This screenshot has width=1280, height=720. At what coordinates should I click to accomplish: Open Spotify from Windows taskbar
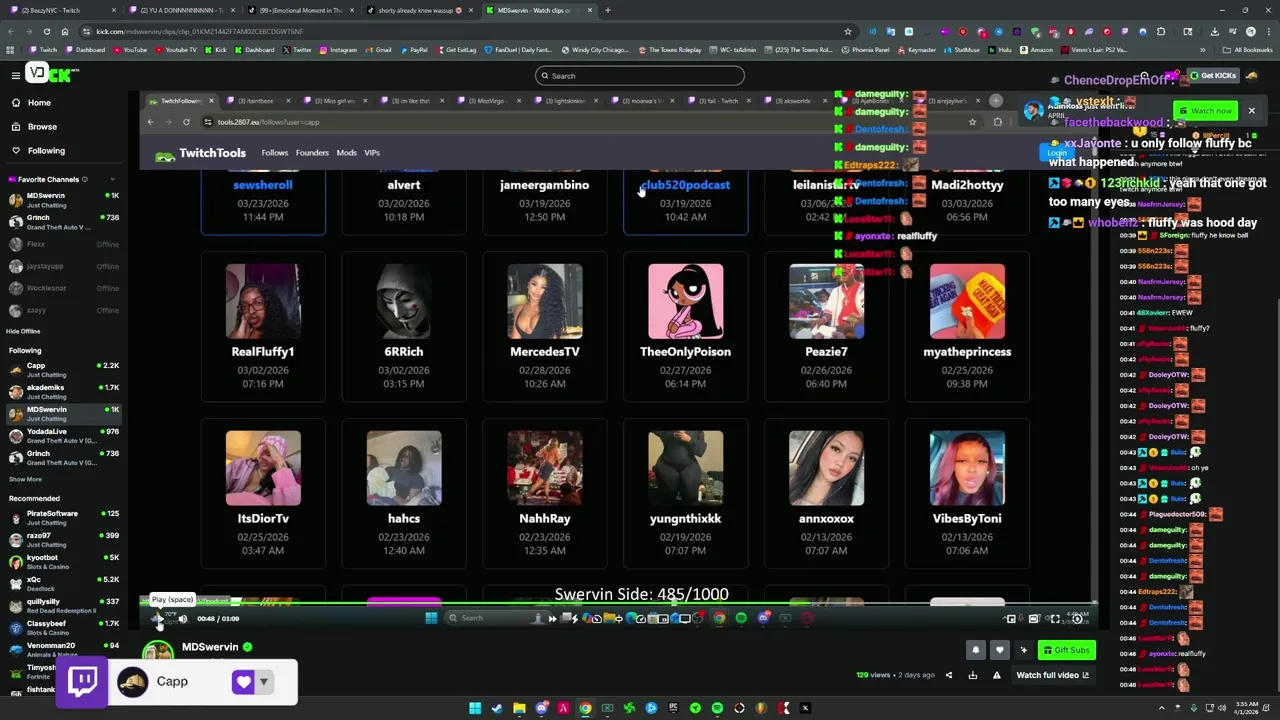click(x=717, y=709)
